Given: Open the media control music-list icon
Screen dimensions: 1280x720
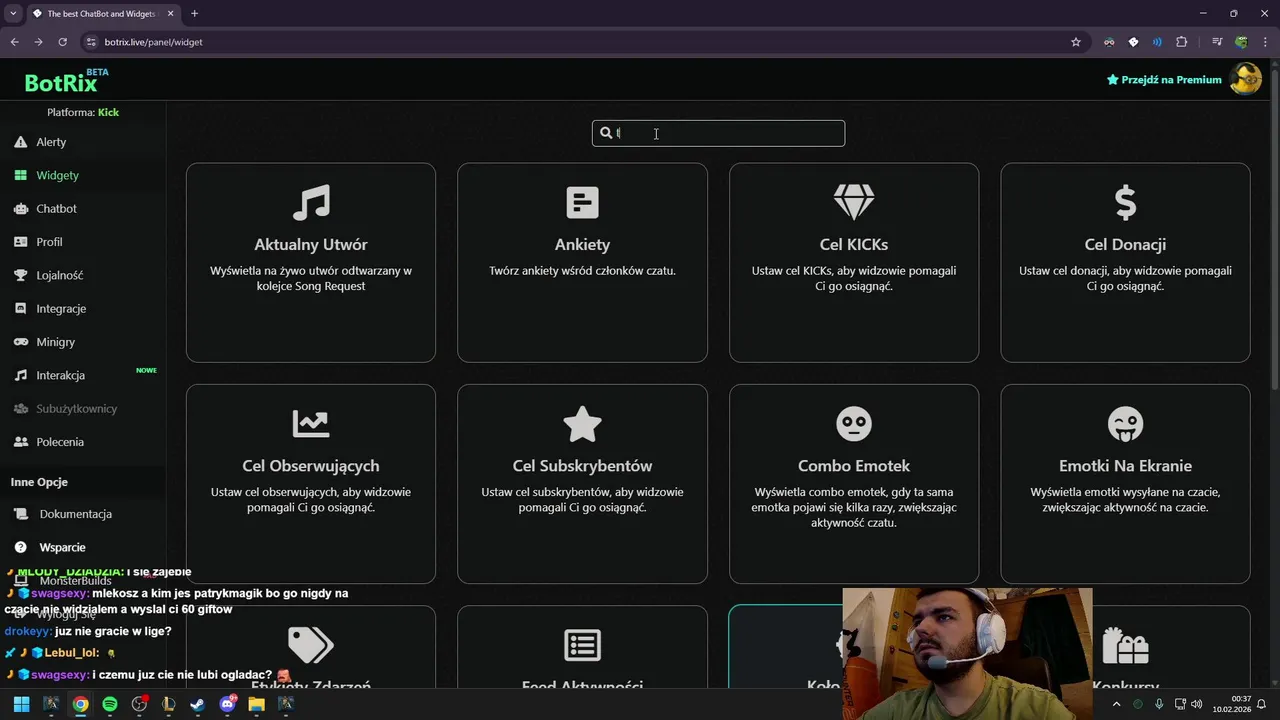Looking at the screenshot, I should coord(1217,42).
